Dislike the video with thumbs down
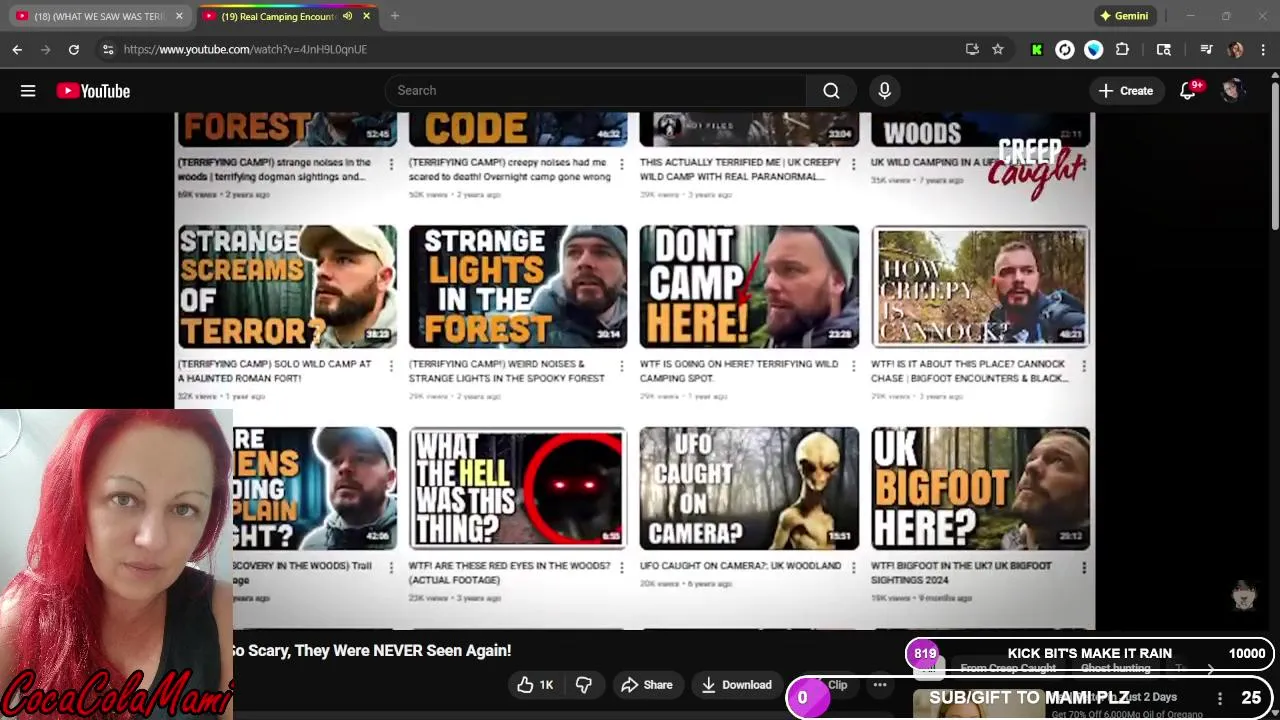 [x=584, y=685]
